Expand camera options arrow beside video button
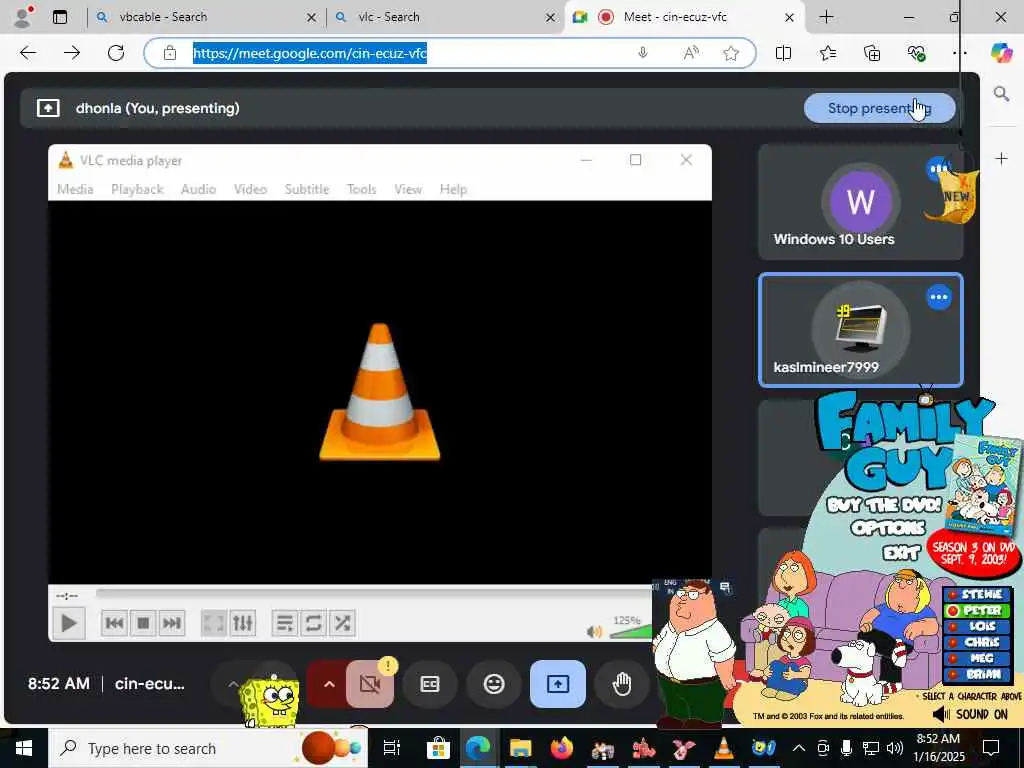 click(x=329, y=684)
